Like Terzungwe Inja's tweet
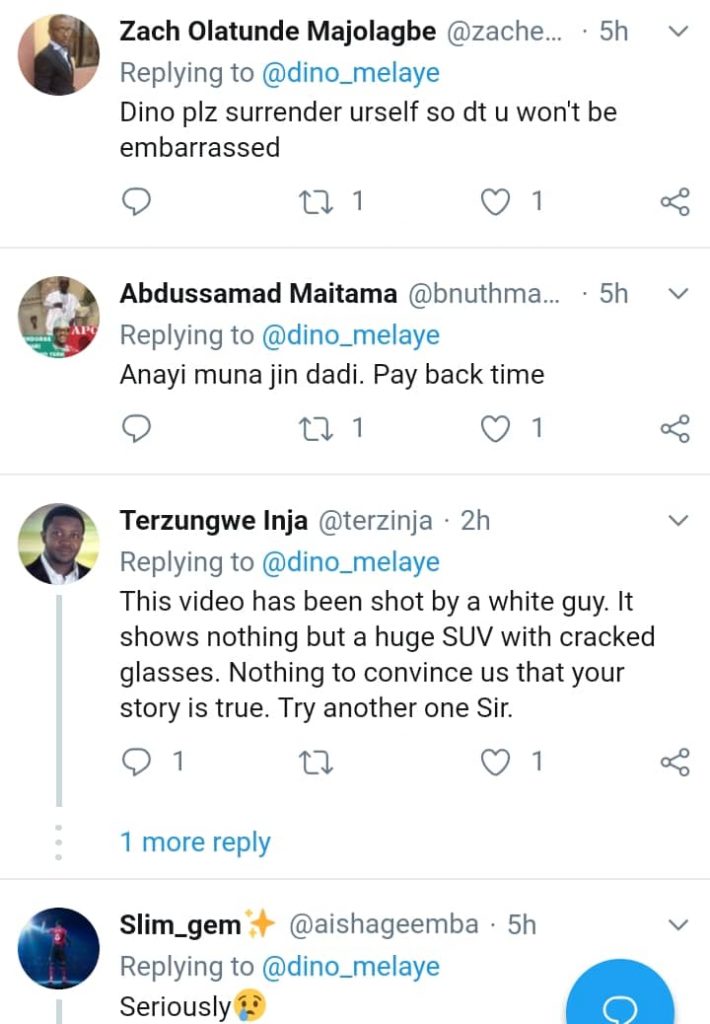Image resolution: width=710 pixels, height=1024 pixels. click(x=496, y=762)
